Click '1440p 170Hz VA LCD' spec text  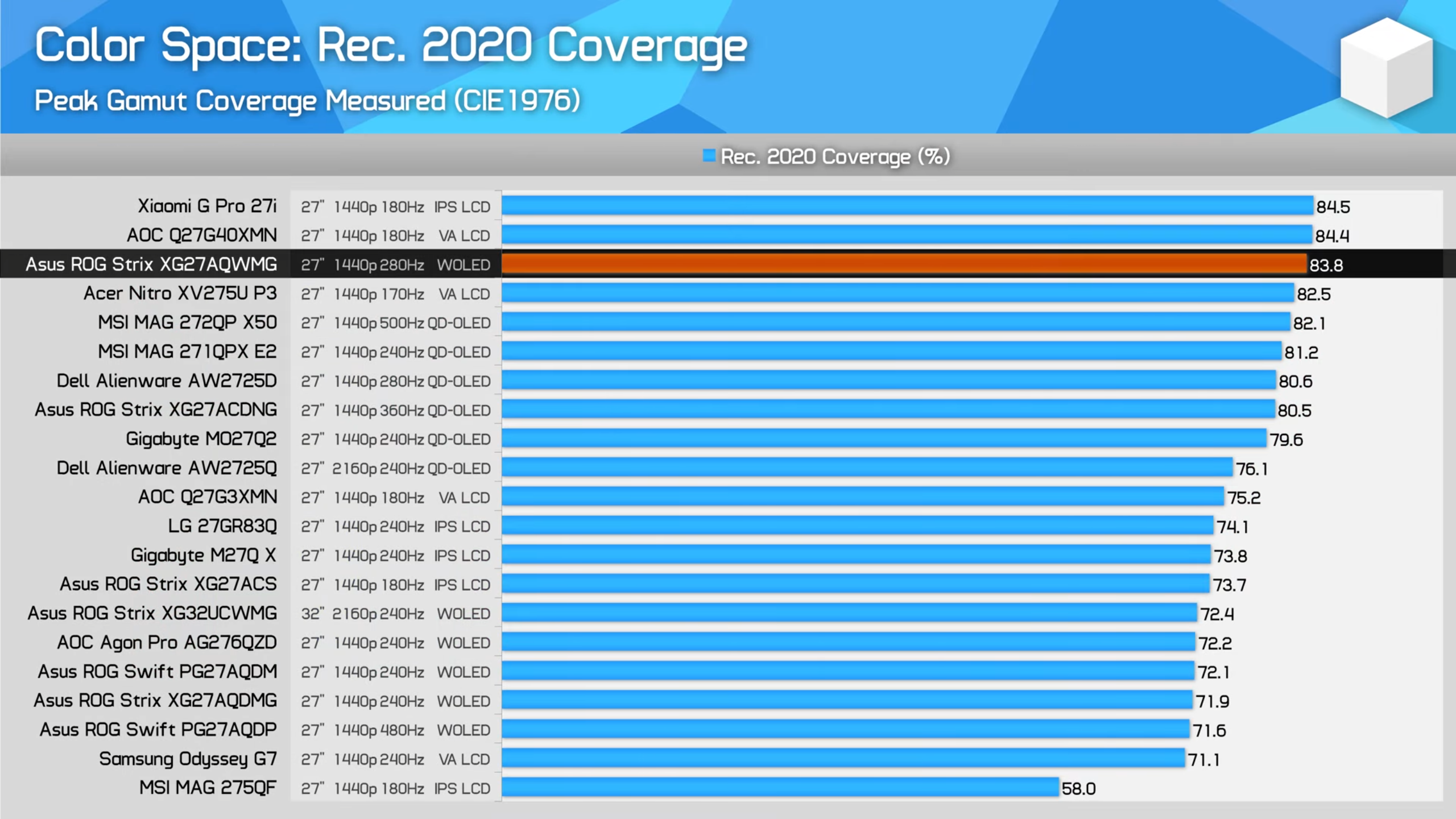(x=412, y=294)
